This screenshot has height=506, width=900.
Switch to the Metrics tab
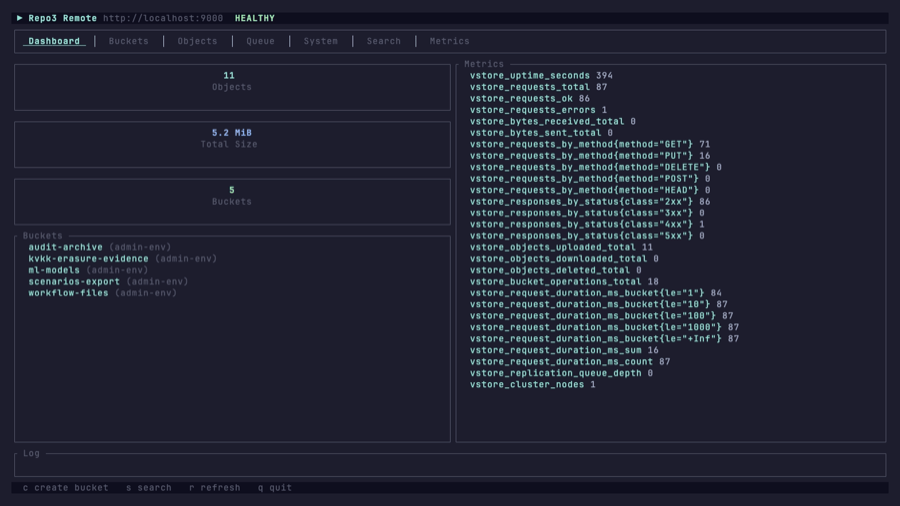click(x=449, y=41)
